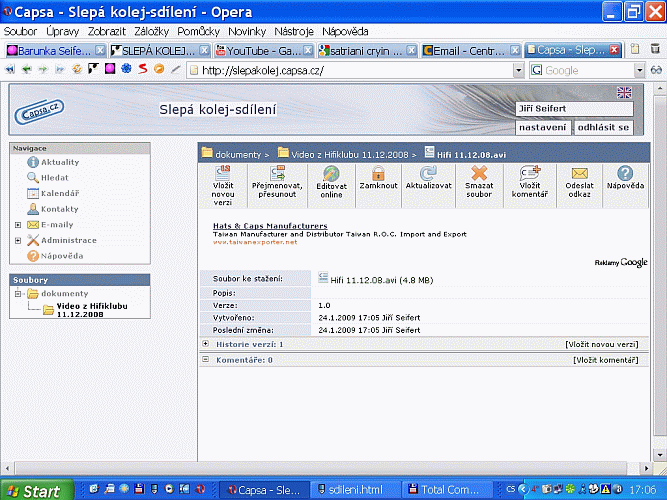Open the nastavení button
The height and width of the screenshot is (500, 667).
pyautogui.click(x=544, y=127)
